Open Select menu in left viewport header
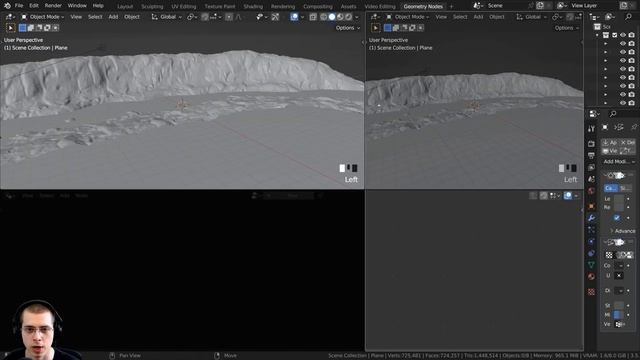640x360 pixels. pyautogui.click(x=95, y=17)
